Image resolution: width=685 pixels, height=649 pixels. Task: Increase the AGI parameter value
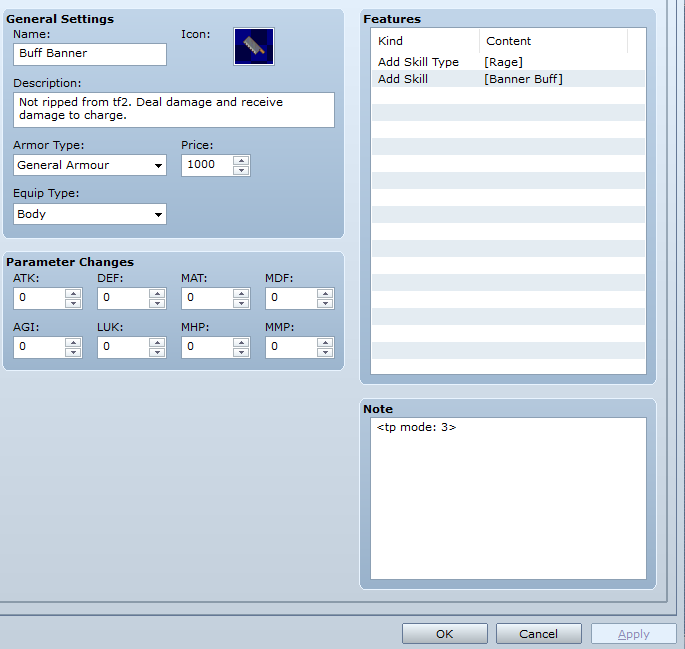pos(73,342)
